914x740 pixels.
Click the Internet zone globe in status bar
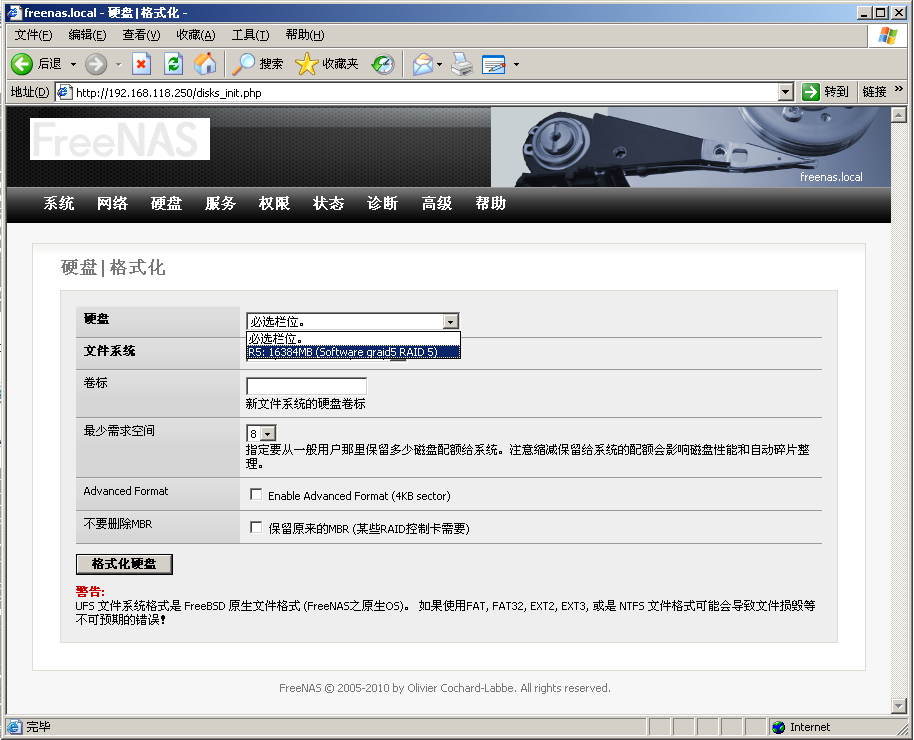(778, 727)
